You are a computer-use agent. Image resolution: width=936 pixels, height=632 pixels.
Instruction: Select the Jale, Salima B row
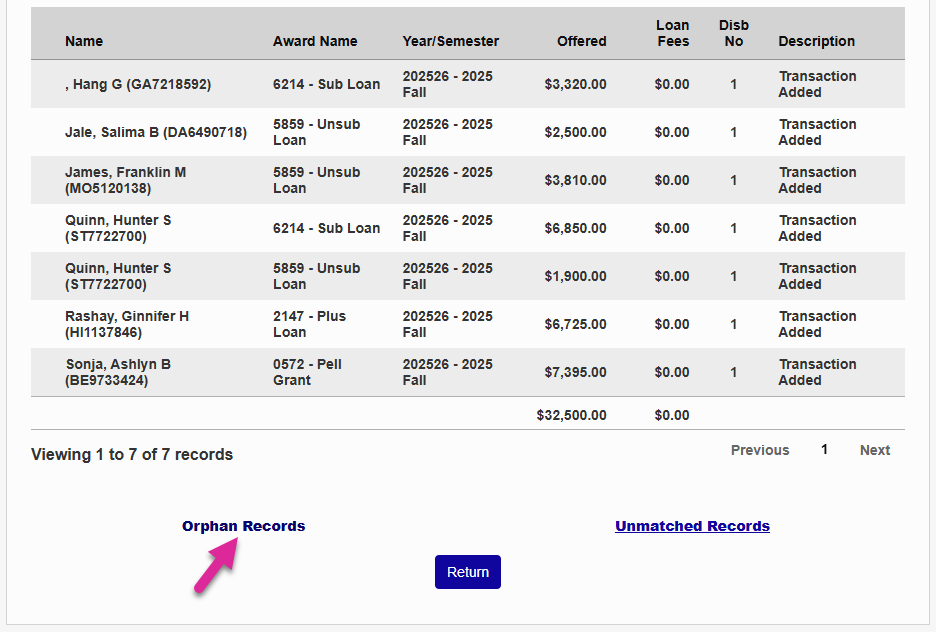click(x=156, y=132)
